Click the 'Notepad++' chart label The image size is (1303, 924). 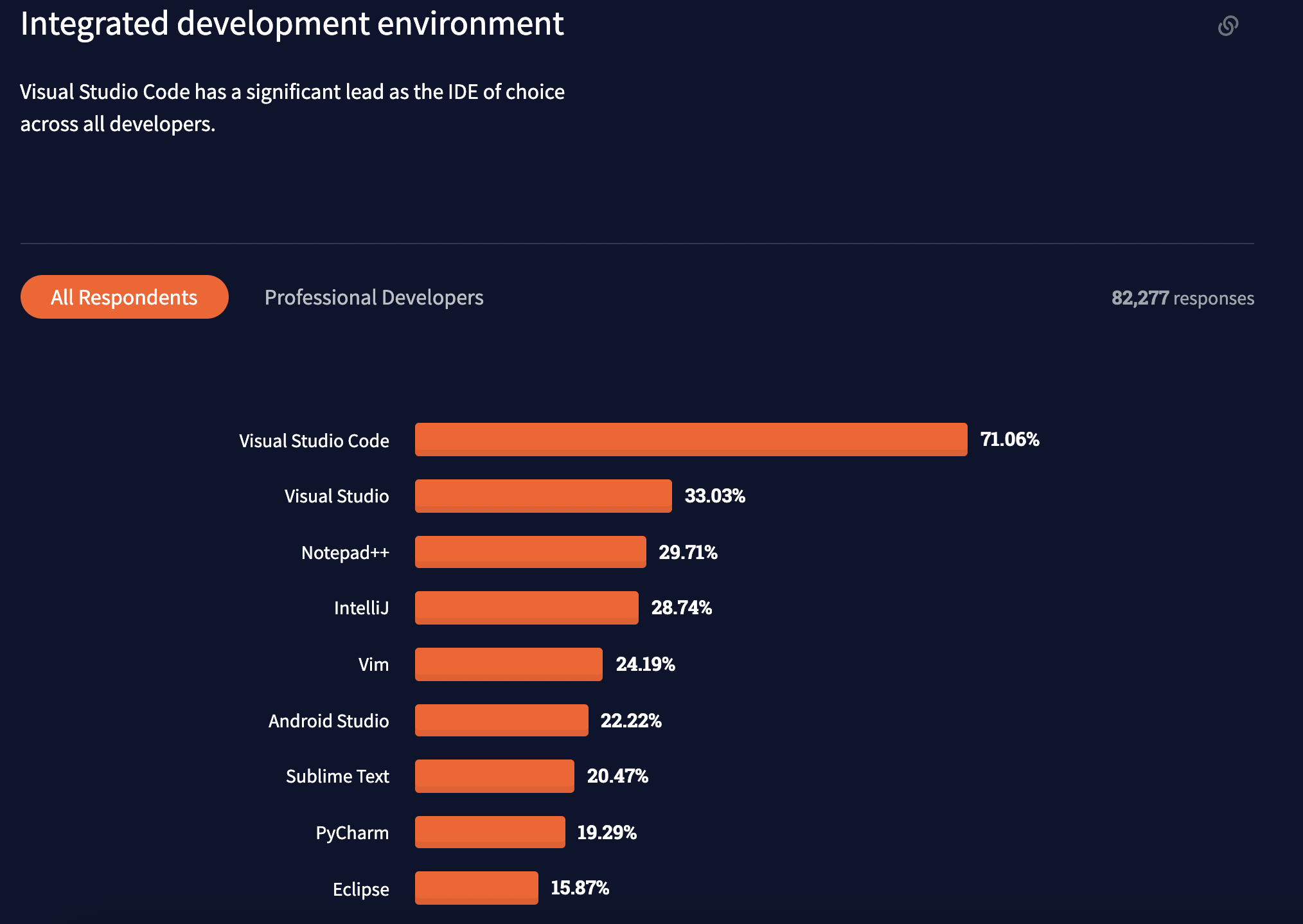point(345,553)
